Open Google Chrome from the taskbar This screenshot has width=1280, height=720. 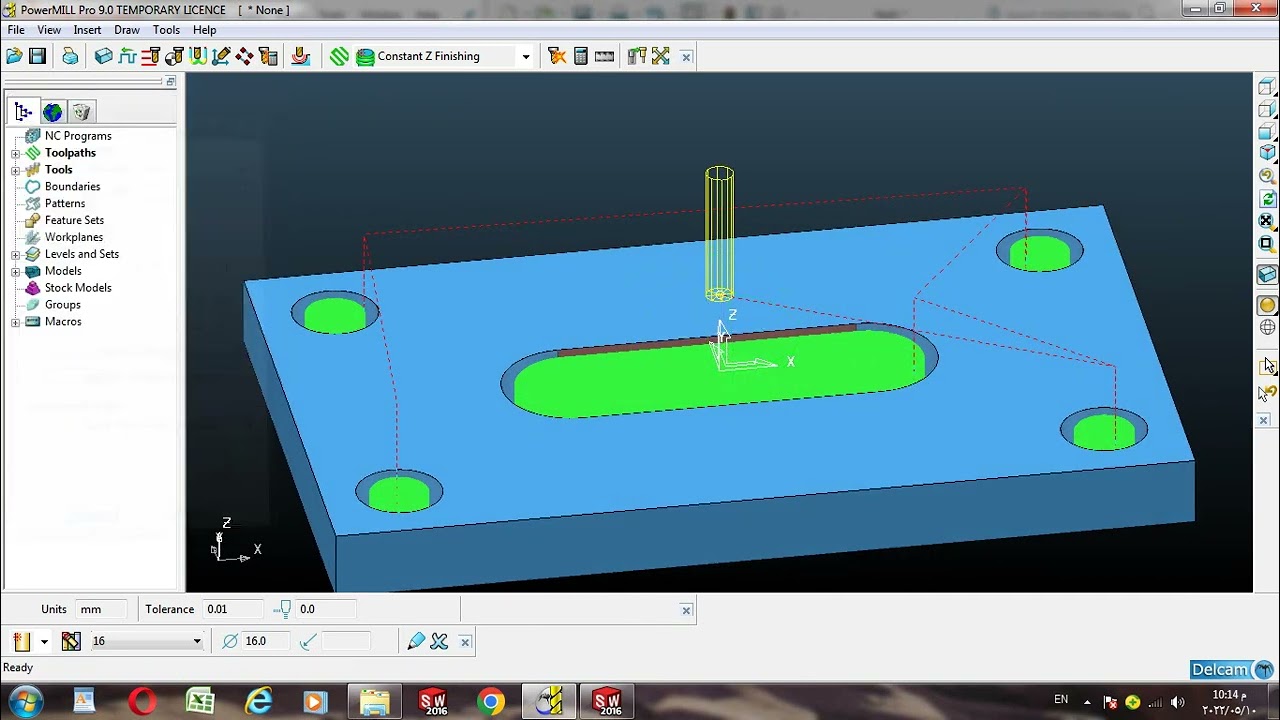click(x=490, y=702)
